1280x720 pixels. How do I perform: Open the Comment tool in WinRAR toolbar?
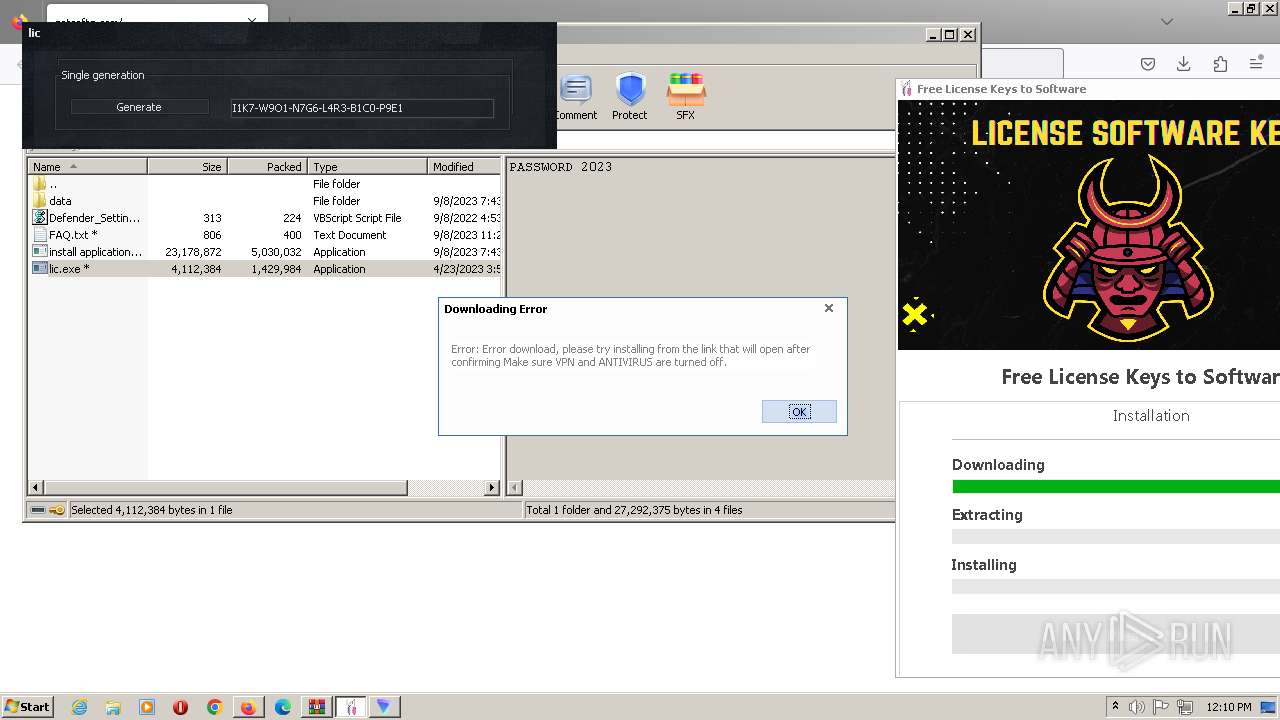[576, 97]
